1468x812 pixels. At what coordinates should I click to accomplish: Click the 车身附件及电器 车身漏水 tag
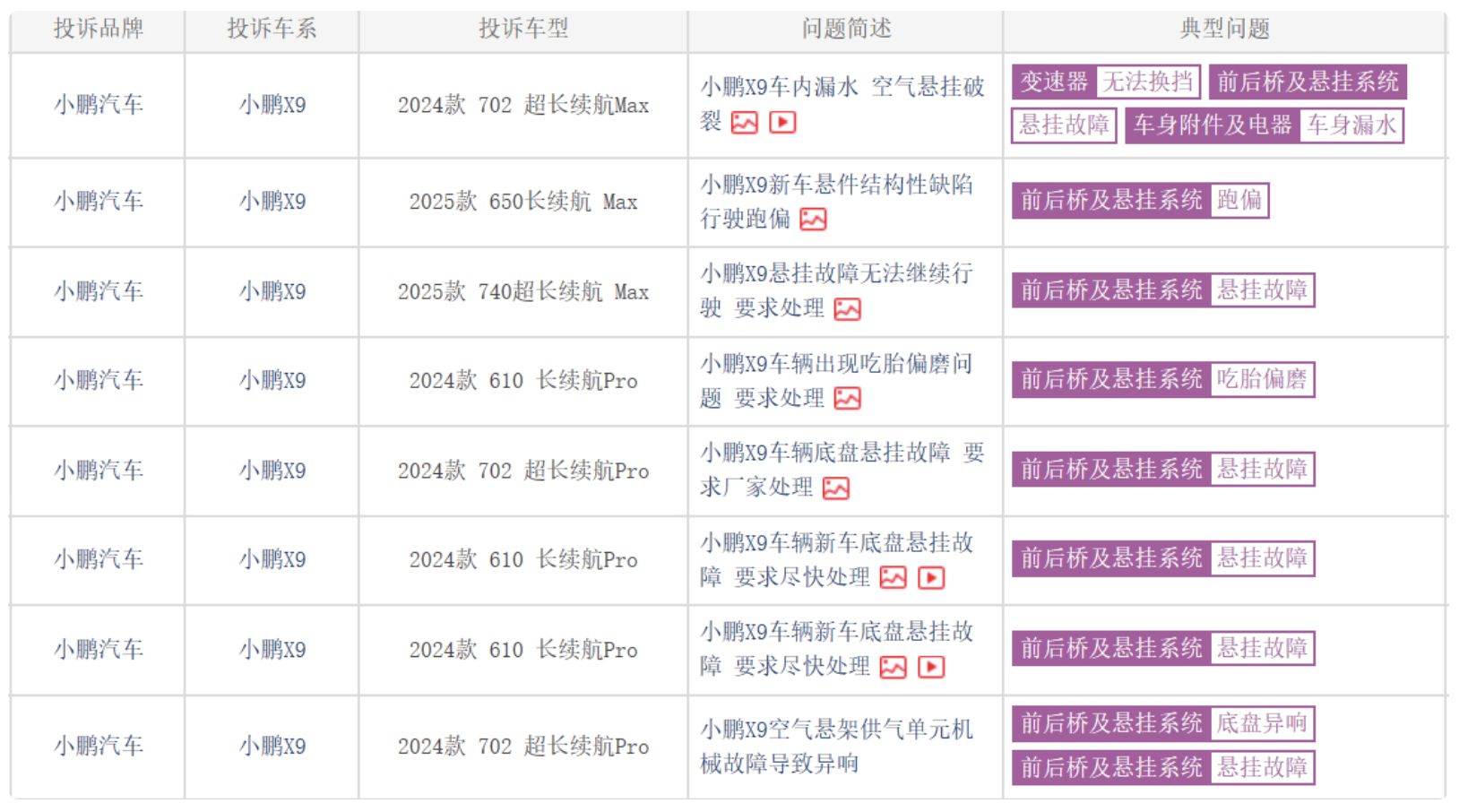(x=1264, y=125)
